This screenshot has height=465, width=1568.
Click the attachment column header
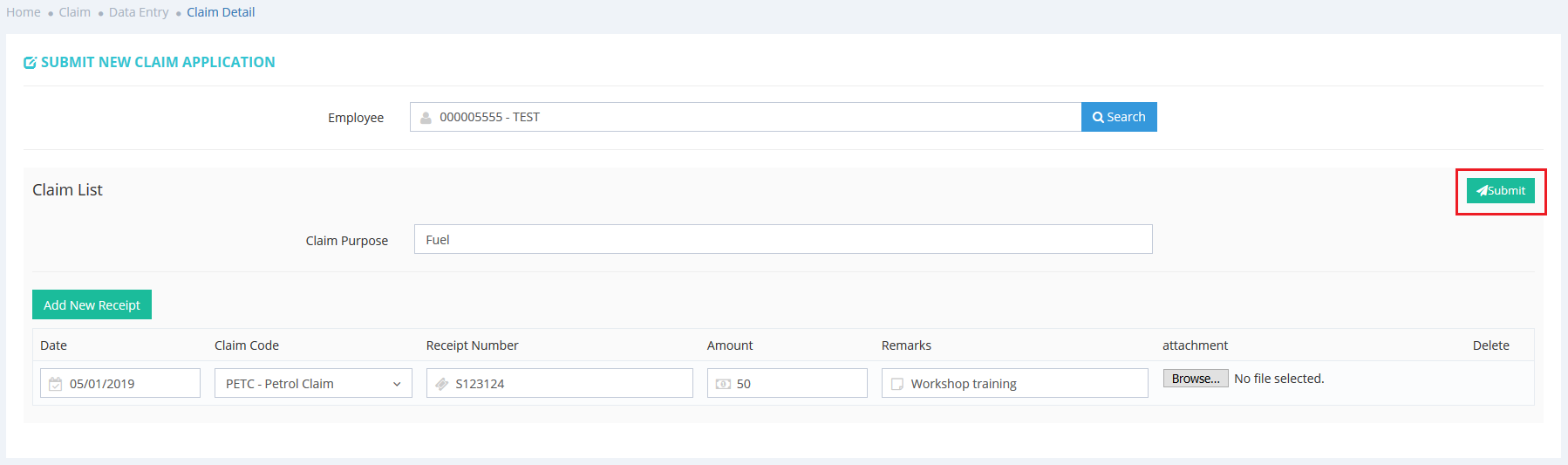coord(1195,345)
